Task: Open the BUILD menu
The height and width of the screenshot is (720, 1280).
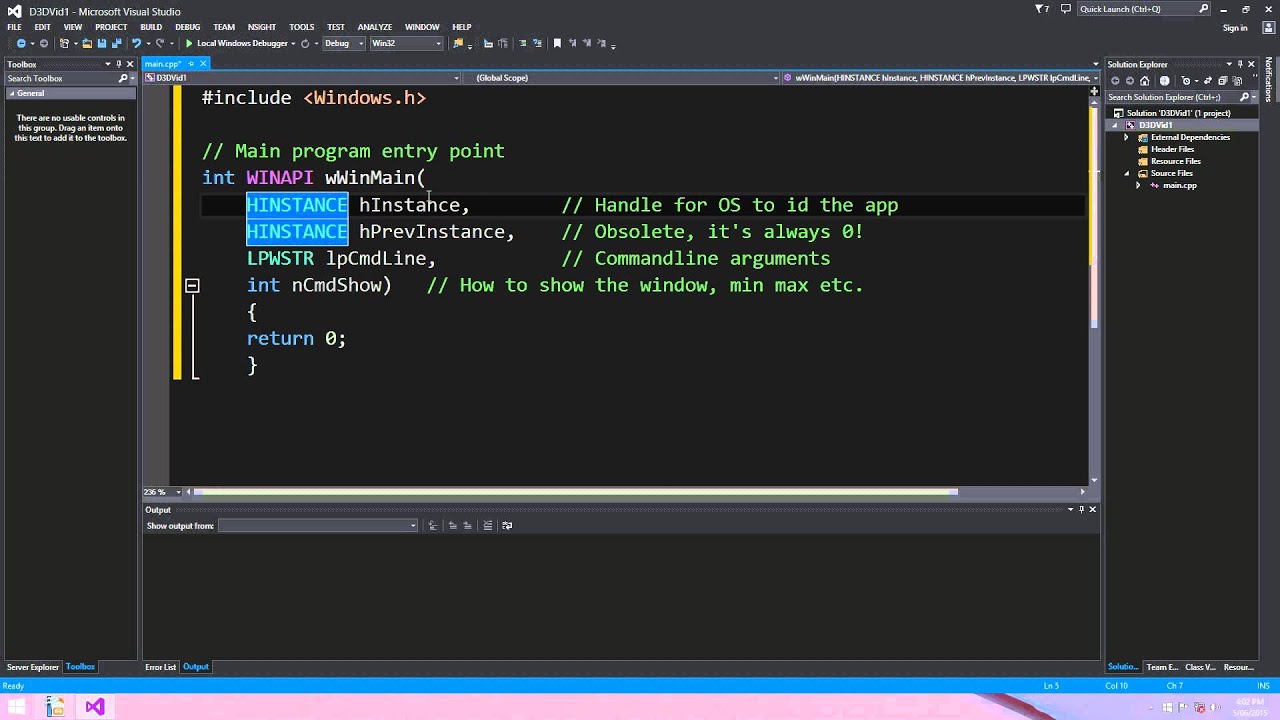Action: click(151, 27)
